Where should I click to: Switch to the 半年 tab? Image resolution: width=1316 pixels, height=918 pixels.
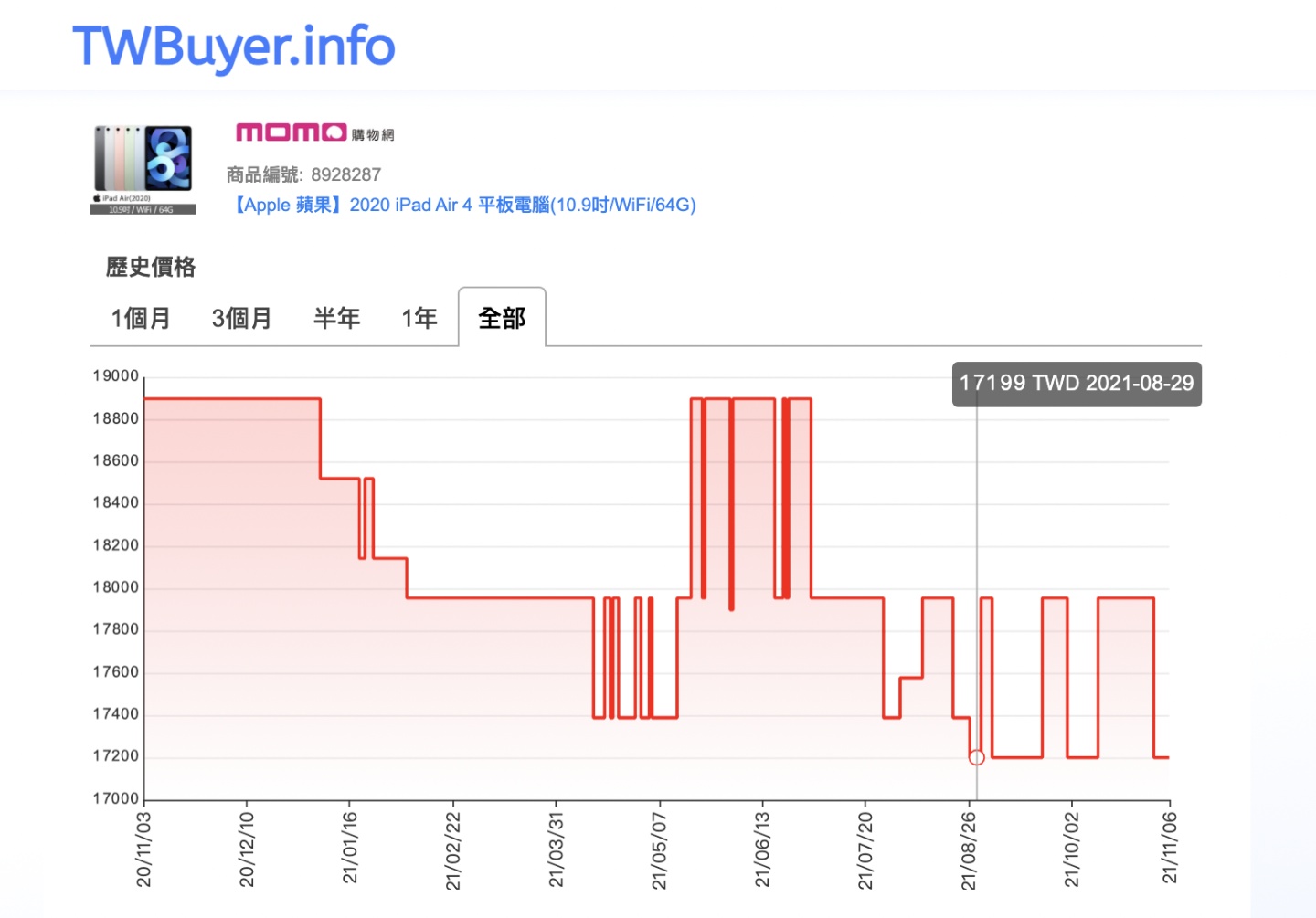tap(336, 318)
